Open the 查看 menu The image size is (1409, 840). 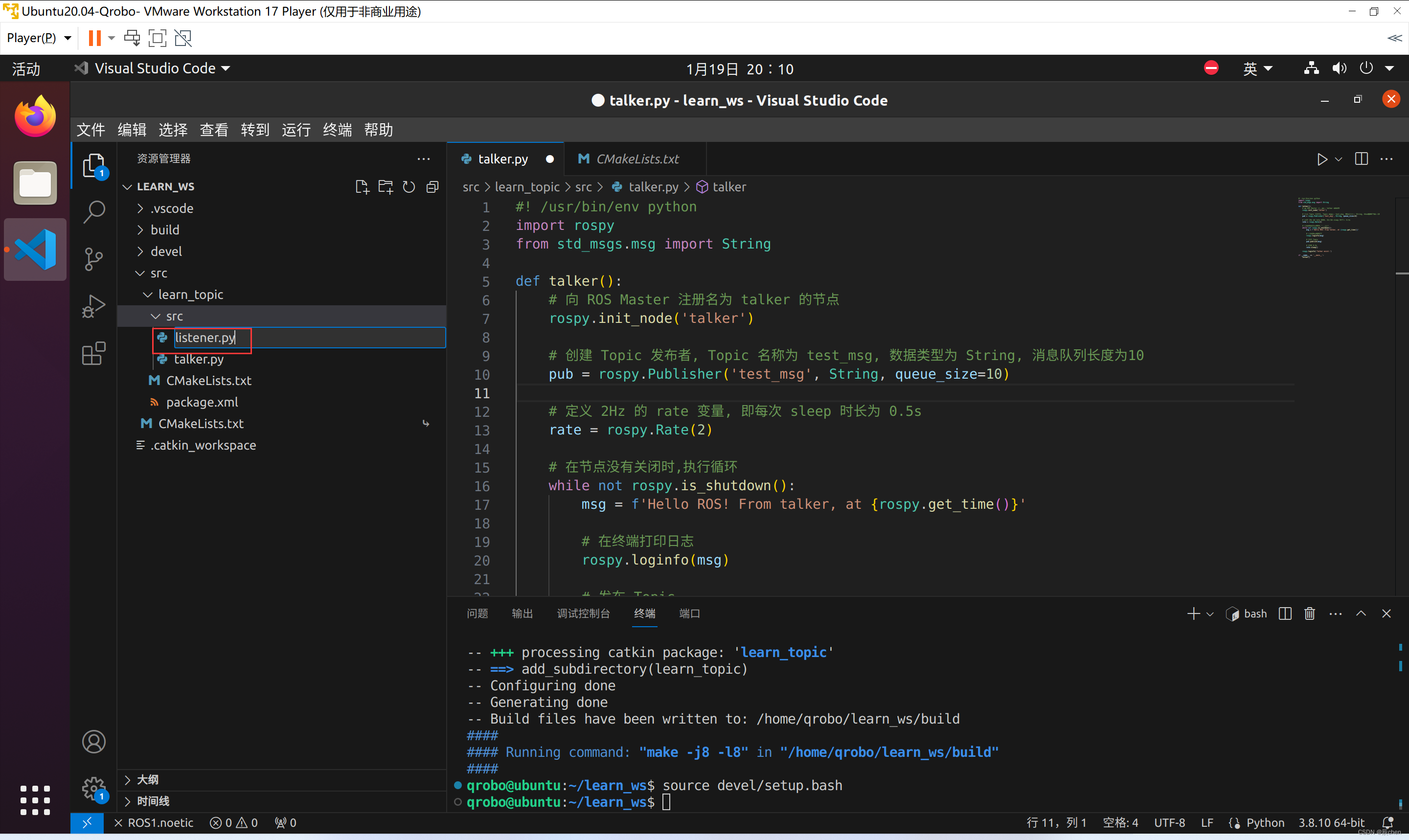coord(214,130)
